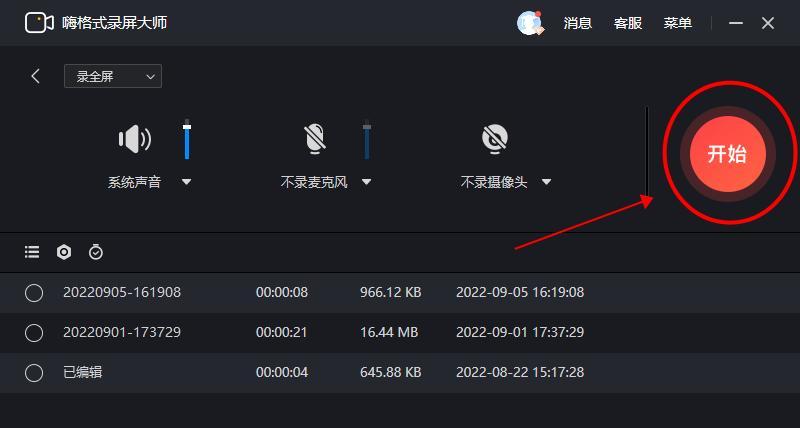Open the 消息 messages menu

578,23
